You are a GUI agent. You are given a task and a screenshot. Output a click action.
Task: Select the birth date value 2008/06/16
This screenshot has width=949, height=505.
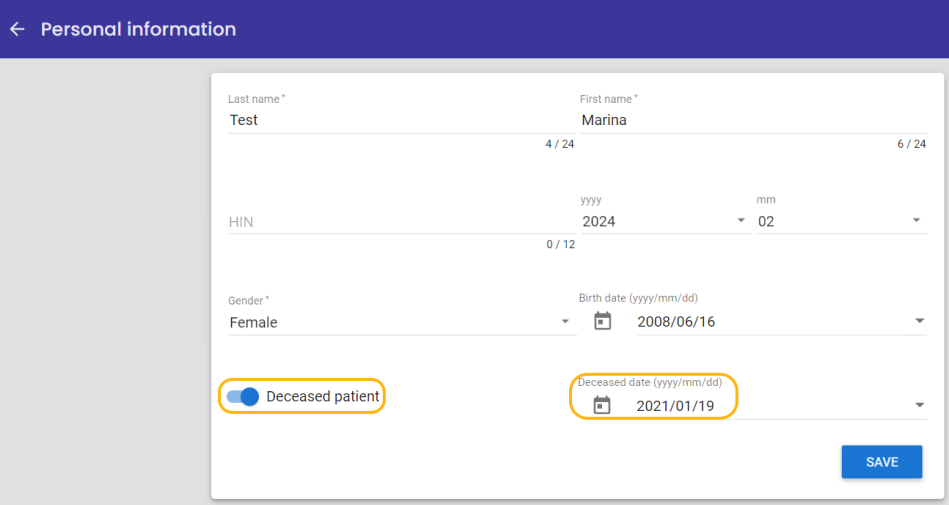pyautogui.click(x=676, y=322)
